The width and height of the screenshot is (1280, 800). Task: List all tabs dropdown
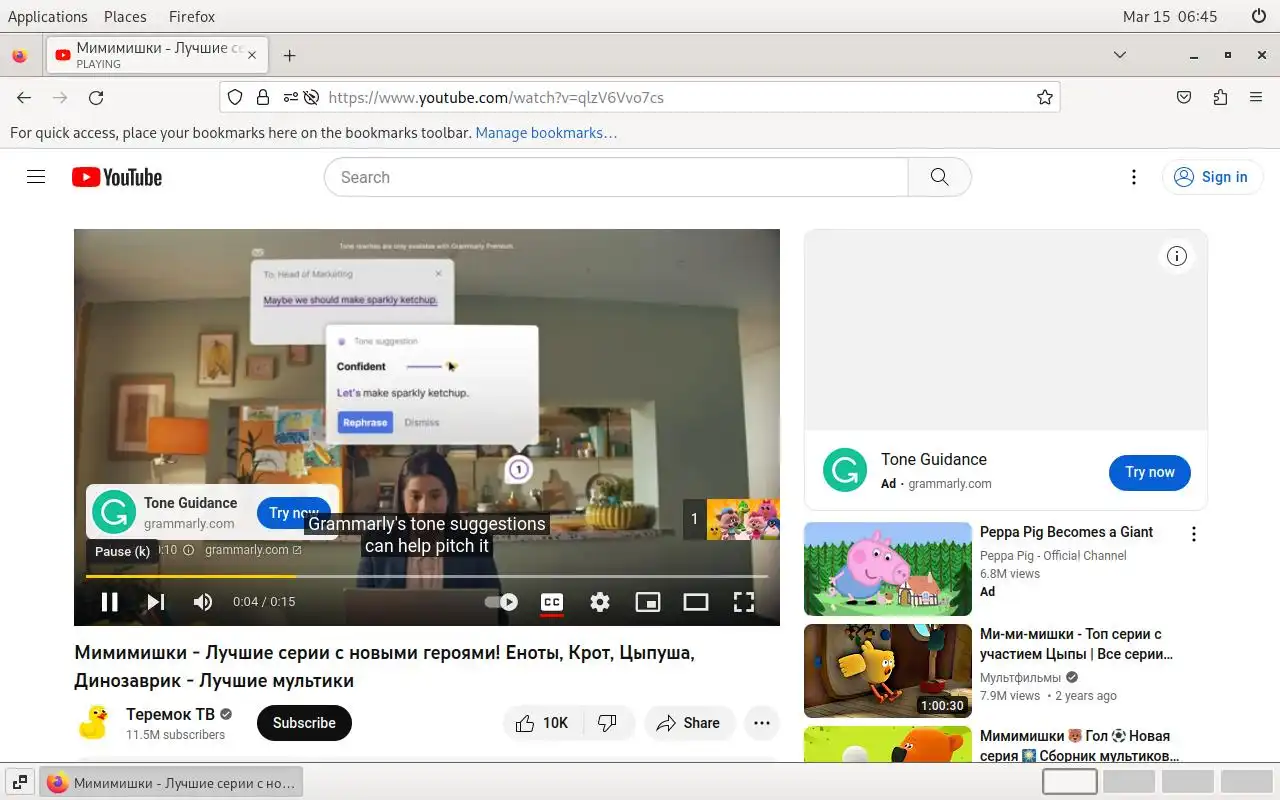point(1120,55)
